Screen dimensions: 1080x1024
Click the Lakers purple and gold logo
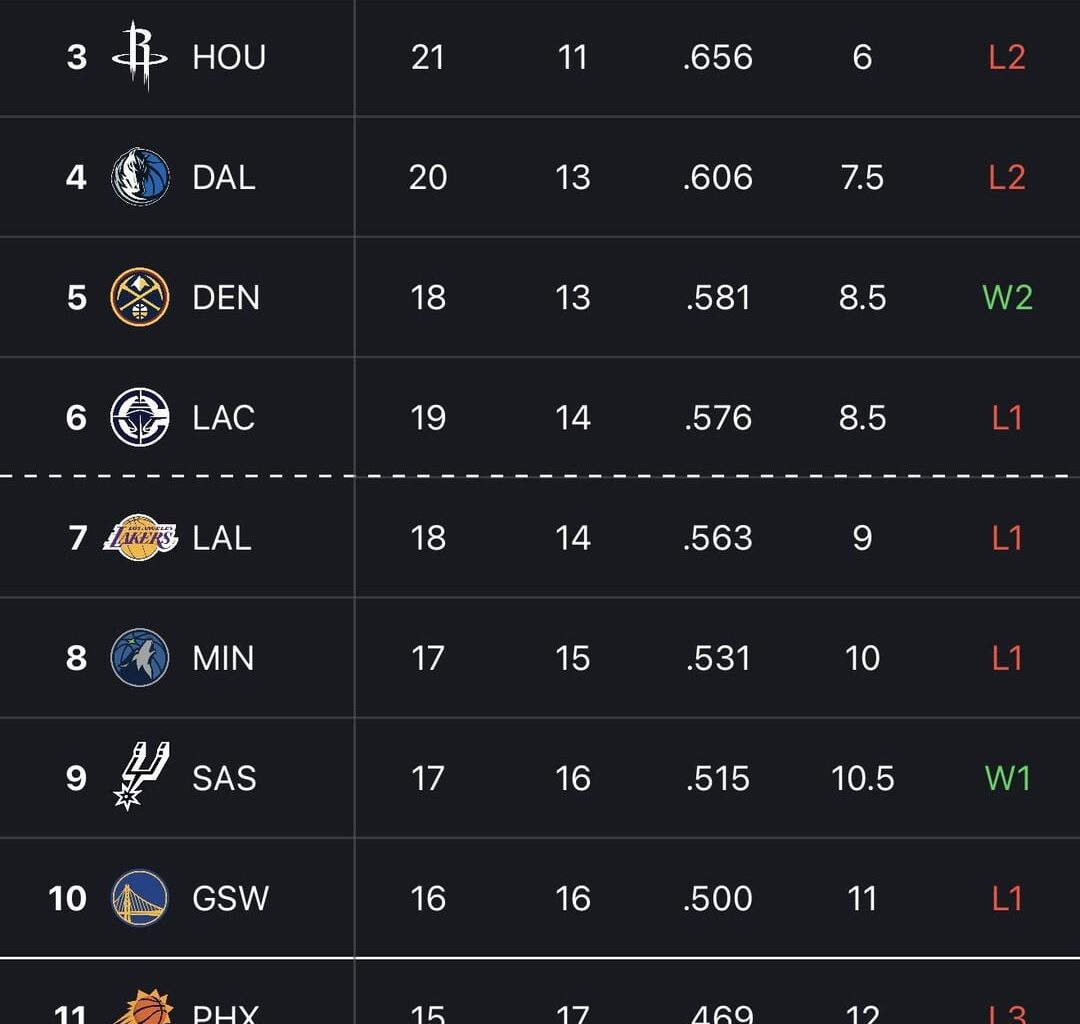pos(138,537)
